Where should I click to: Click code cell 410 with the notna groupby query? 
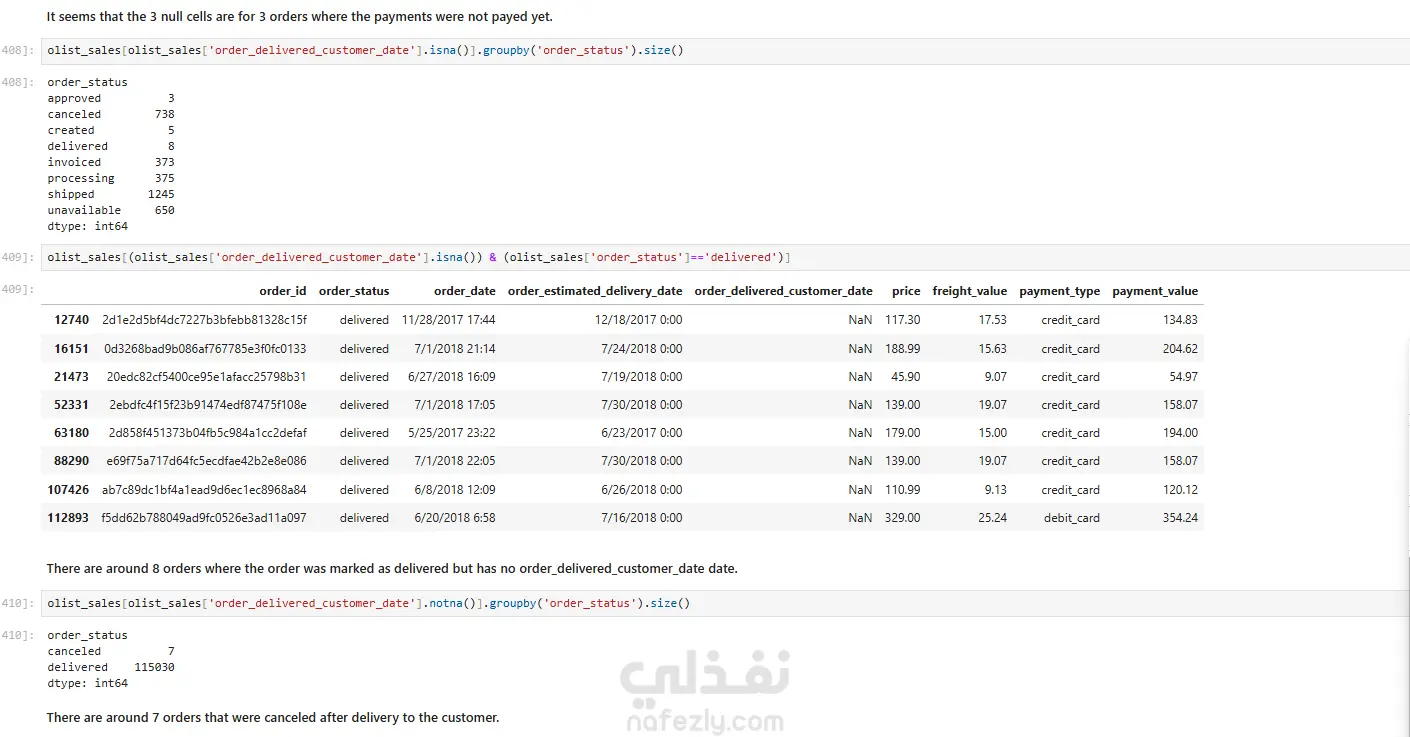pyautogui.click(x=725, y=603)
